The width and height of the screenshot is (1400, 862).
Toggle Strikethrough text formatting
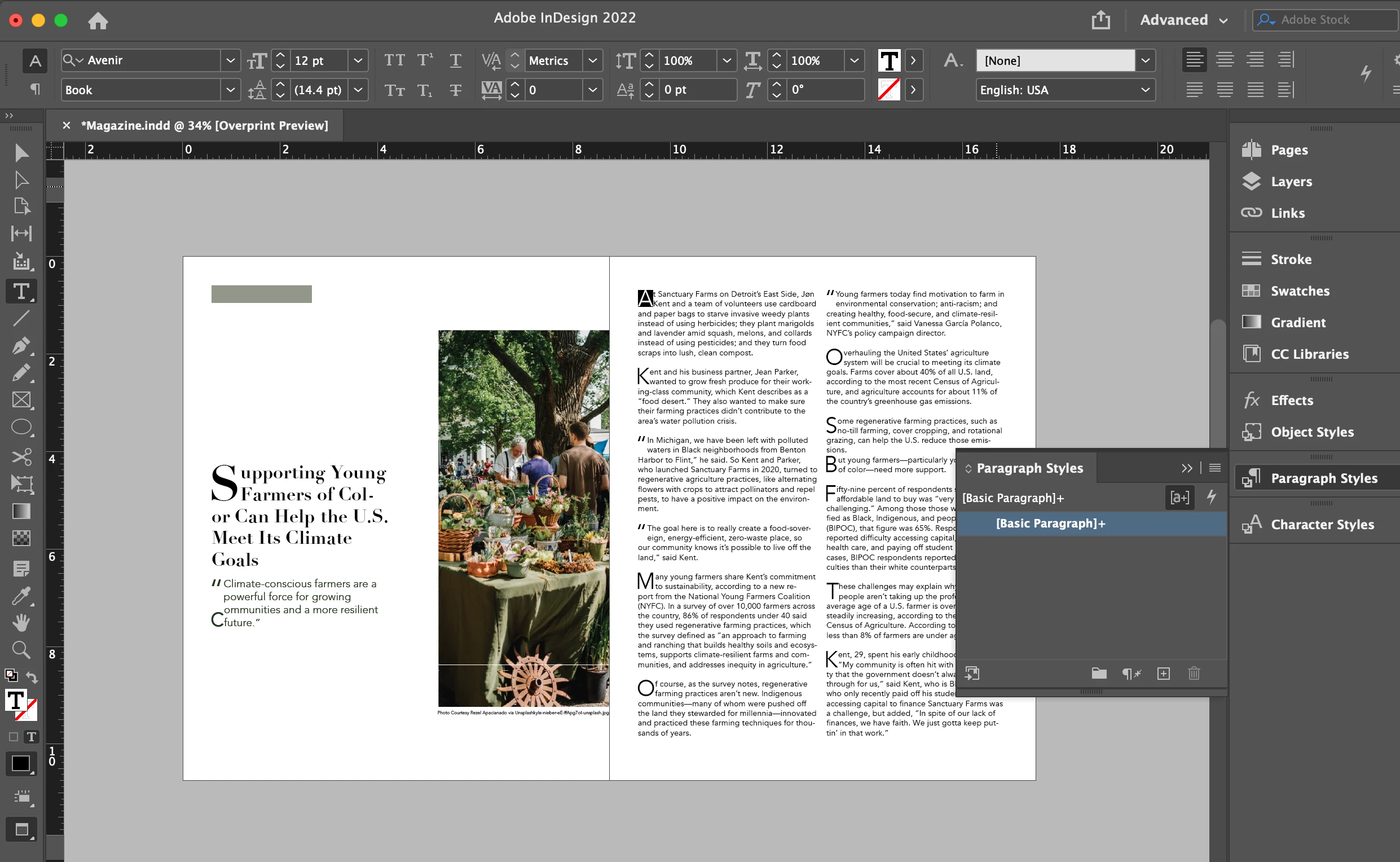point(455,90)
